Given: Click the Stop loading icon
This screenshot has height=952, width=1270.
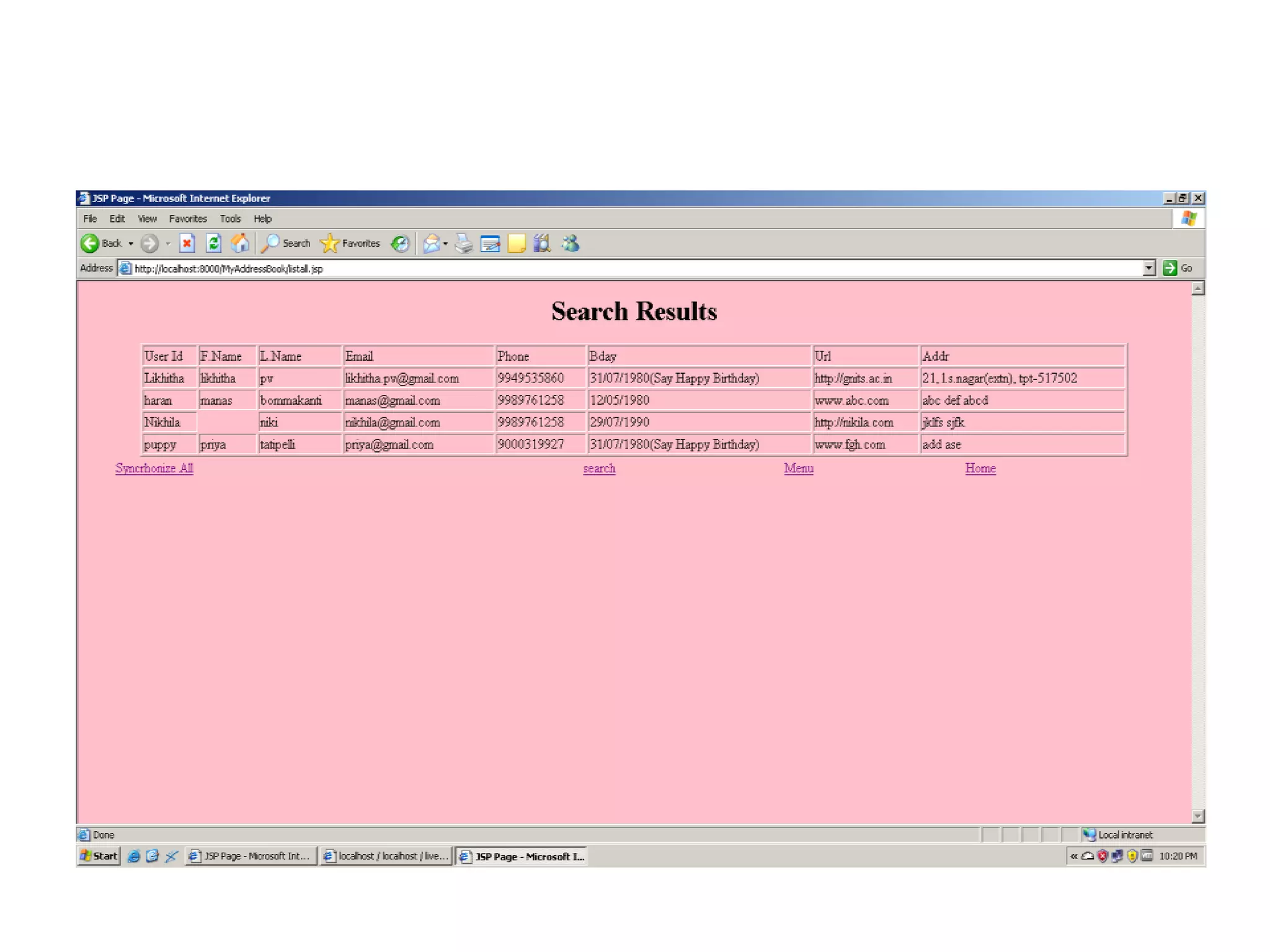Looking at the screenshot, I should pyautogui.click(x=187, y=243).
